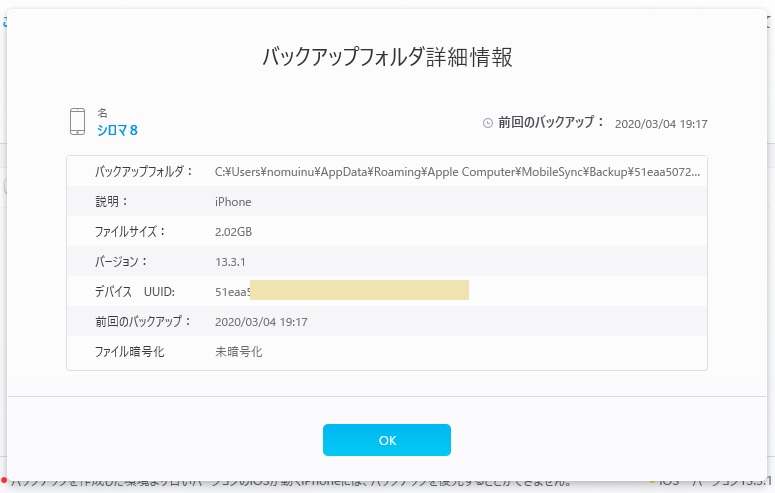Click the header 前回のバックアップ： label
Image resolution: width=775 pixels, height=493 pixels.
pyautogui.click(x=551, y=122)
